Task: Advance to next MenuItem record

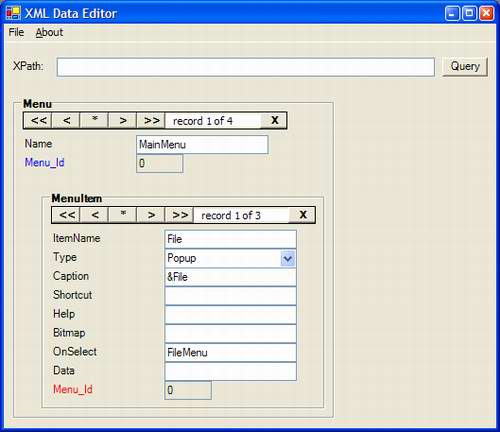Action: [x=151, y=215]
